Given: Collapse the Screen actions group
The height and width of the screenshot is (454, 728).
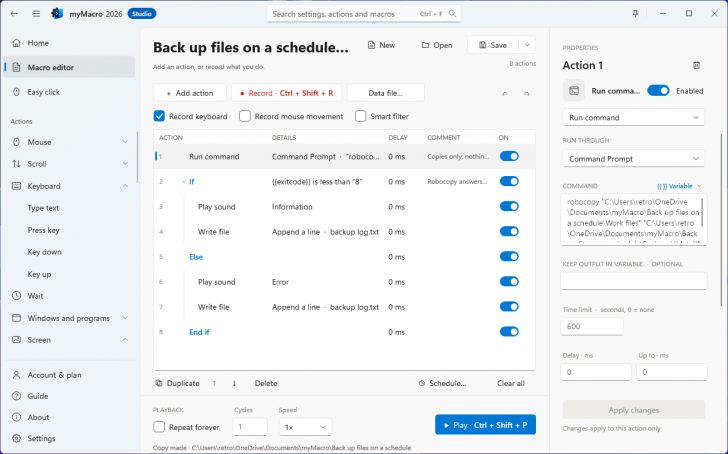Looking at the screenshot, I should click(125, 340).
